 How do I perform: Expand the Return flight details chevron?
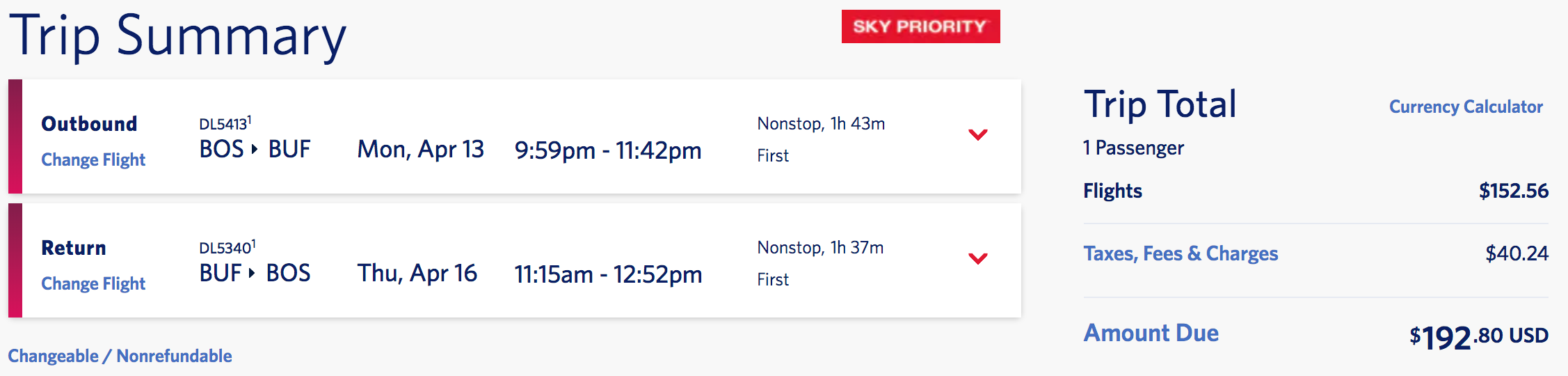coord(977,259)
